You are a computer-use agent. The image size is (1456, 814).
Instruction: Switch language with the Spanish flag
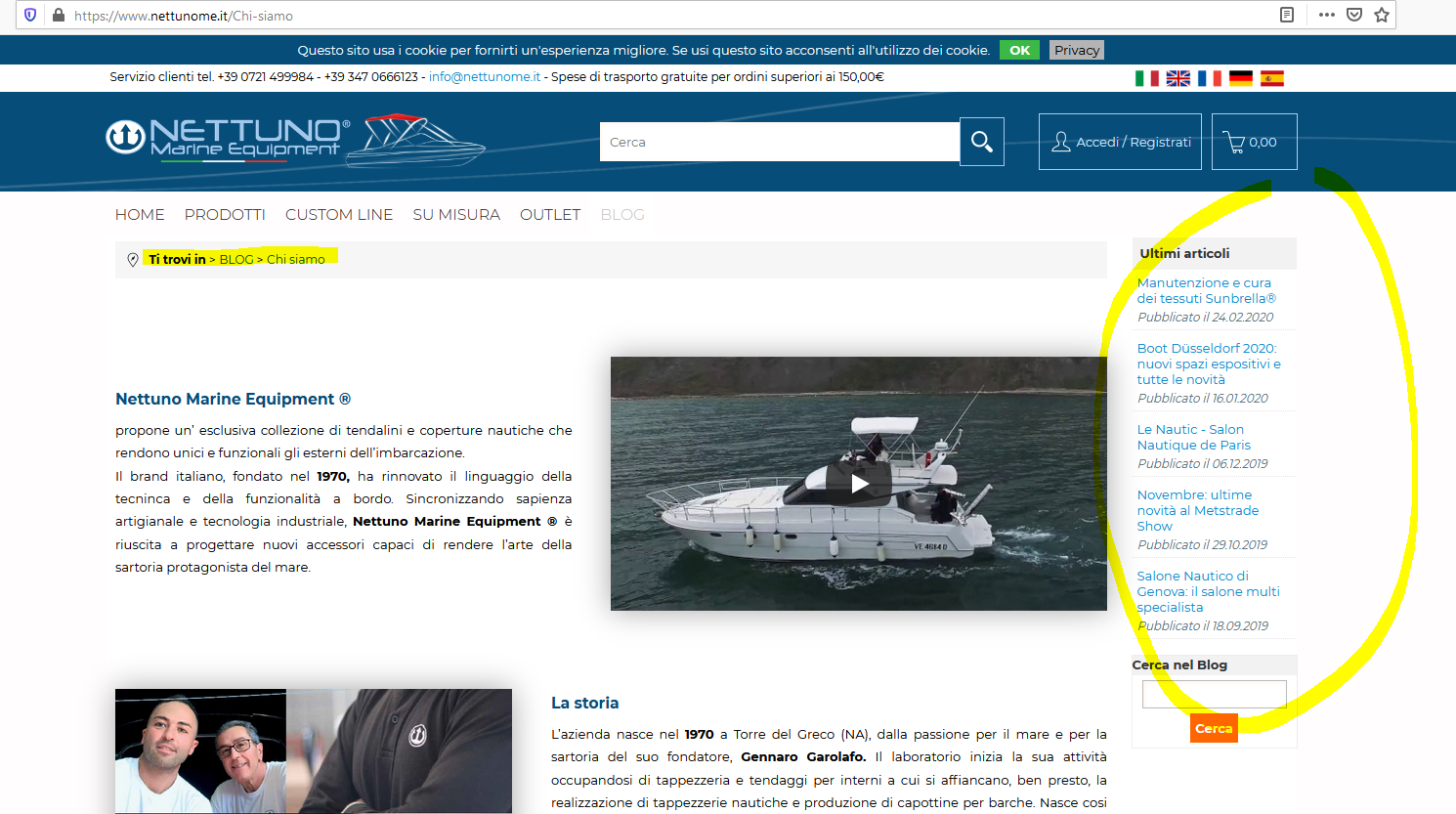point(1272,78)
